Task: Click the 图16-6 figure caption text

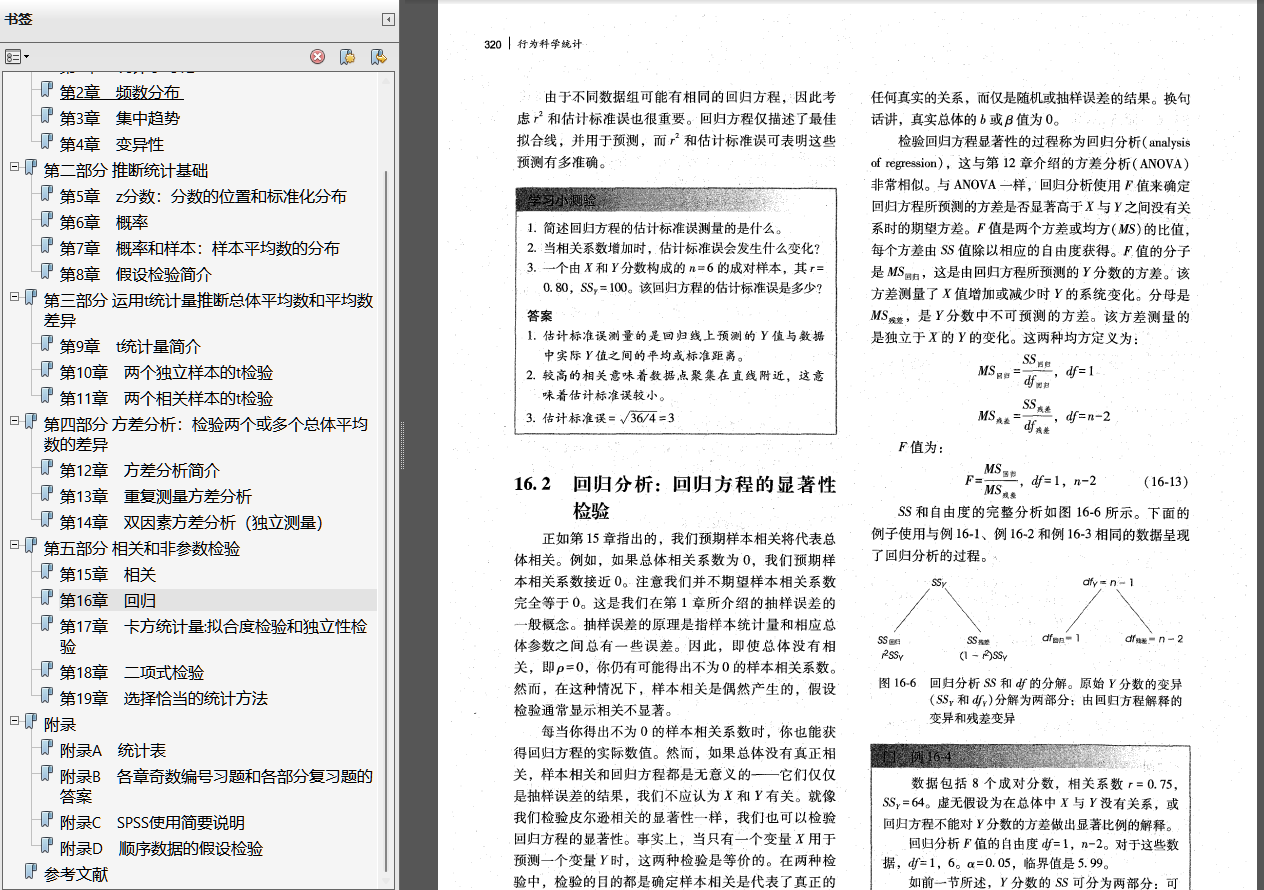Action: coord(1031,700)
